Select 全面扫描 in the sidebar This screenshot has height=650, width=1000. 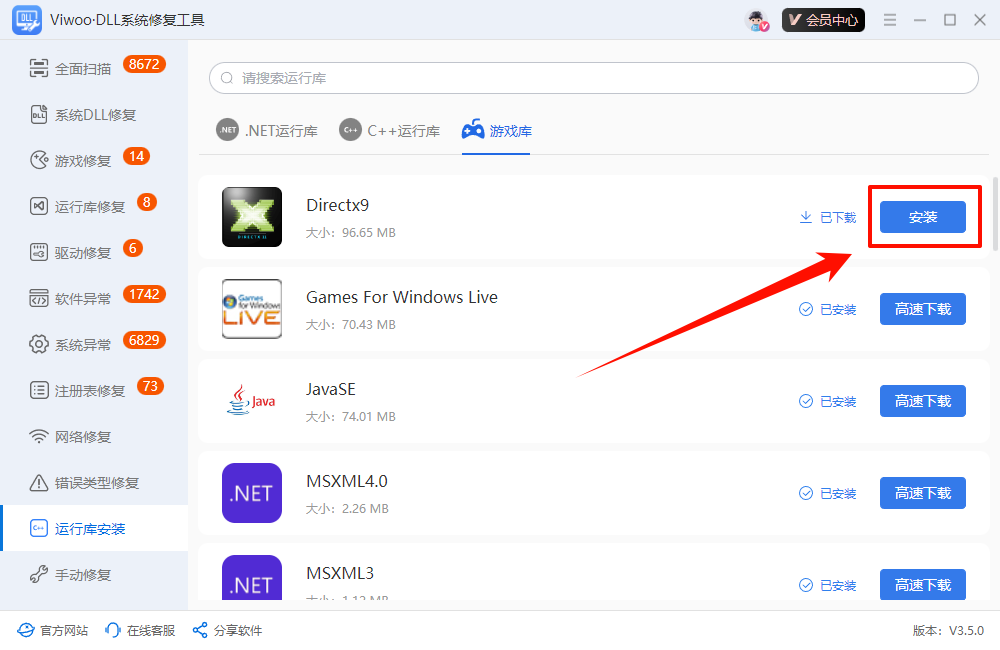pos(83,69)
